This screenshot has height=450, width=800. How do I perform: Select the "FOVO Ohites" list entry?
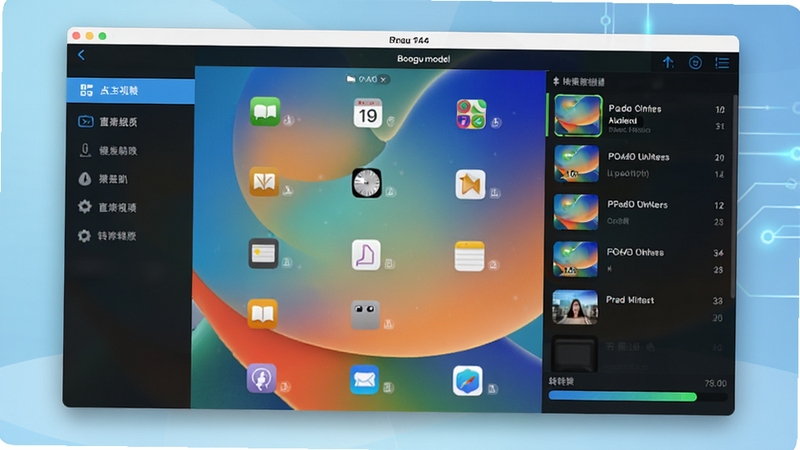point(640,260)
